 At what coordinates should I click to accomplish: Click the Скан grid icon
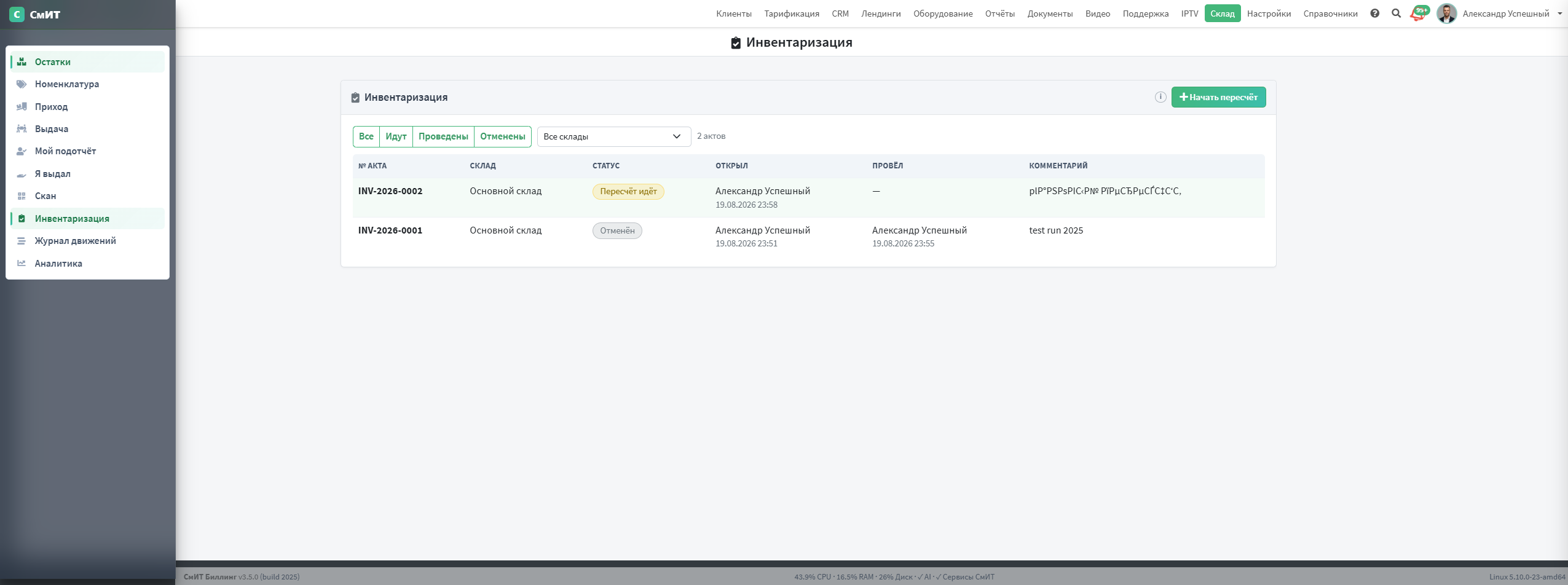(x=22, y=196)
